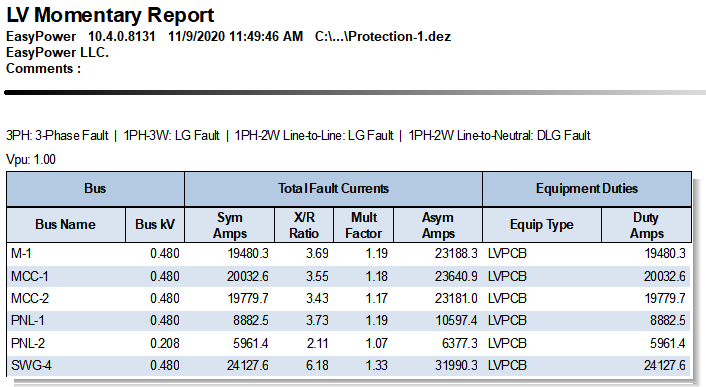Click the PNL-1 bus name cell
Screen dimensions: 706x387
click(x=28, y=320)
